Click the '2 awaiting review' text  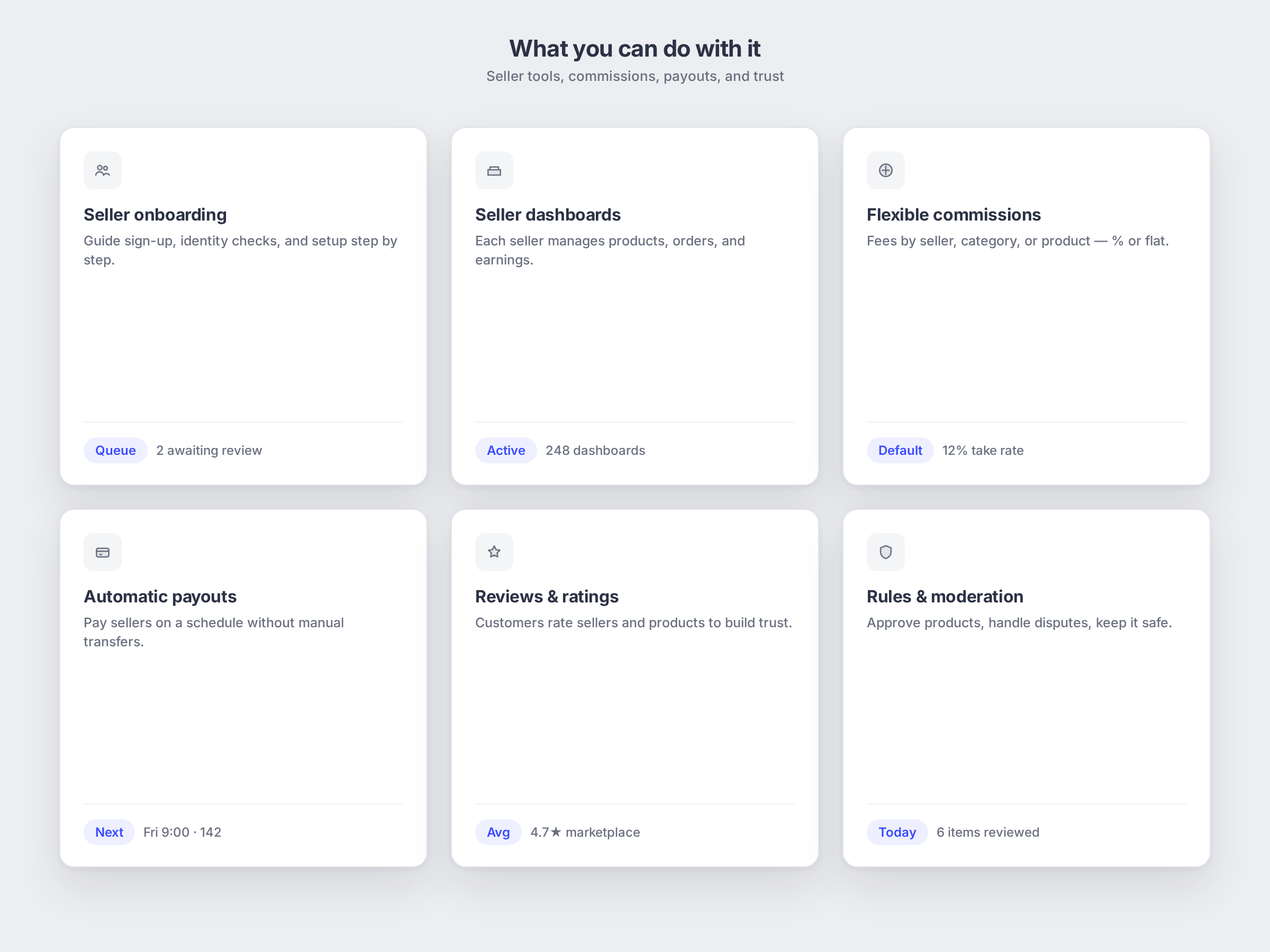(x=209, y=451)
